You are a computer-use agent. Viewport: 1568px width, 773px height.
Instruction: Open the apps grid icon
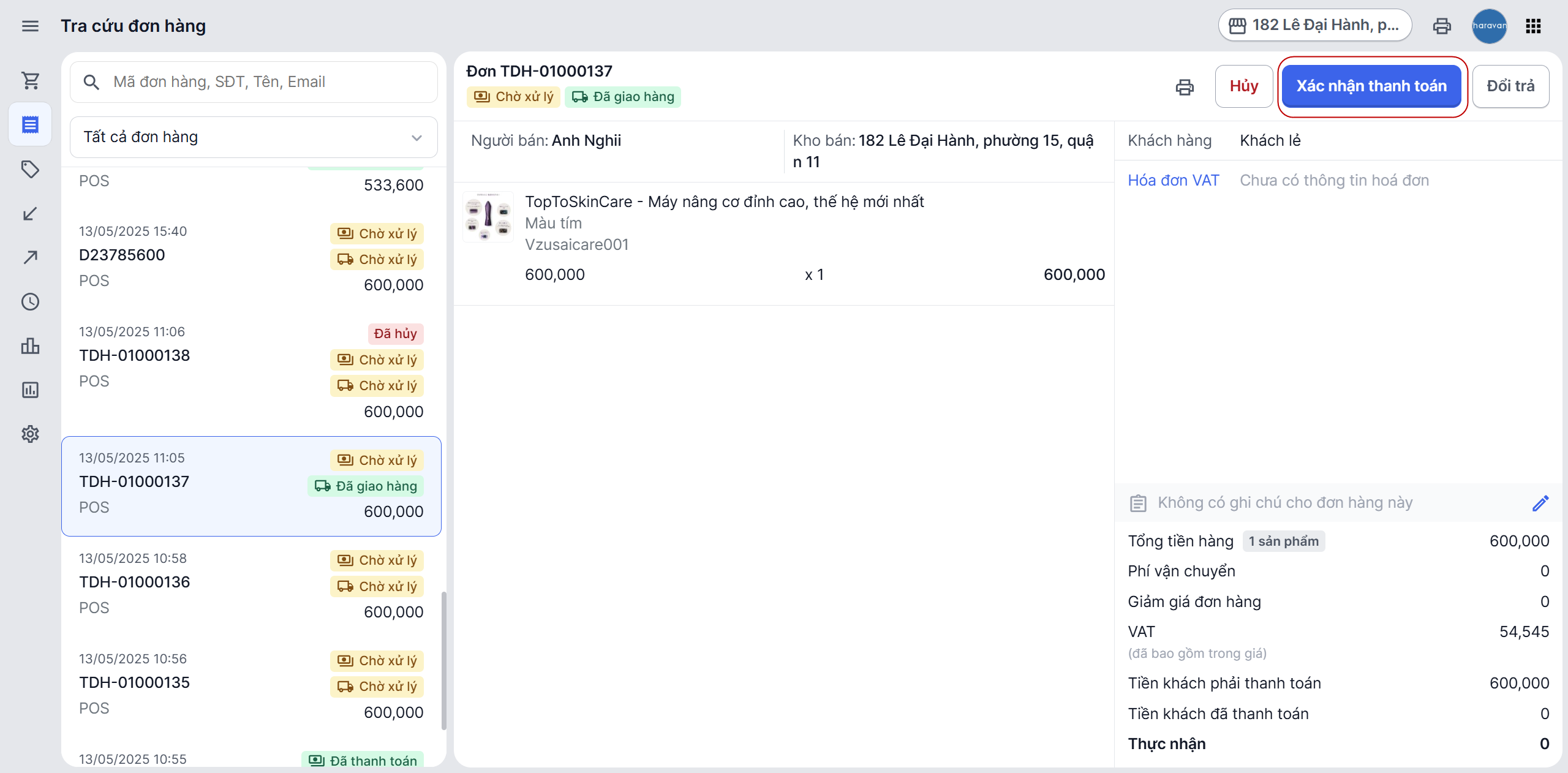click(x=1533, y=26)
